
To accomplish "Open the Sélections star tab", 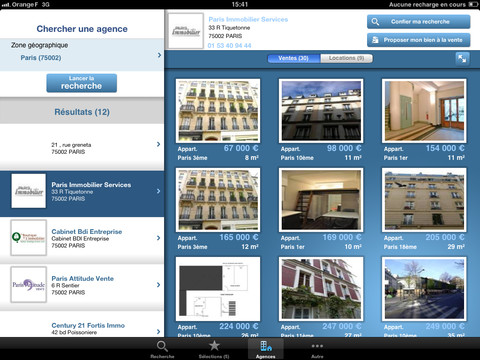I will click(214, 349).
